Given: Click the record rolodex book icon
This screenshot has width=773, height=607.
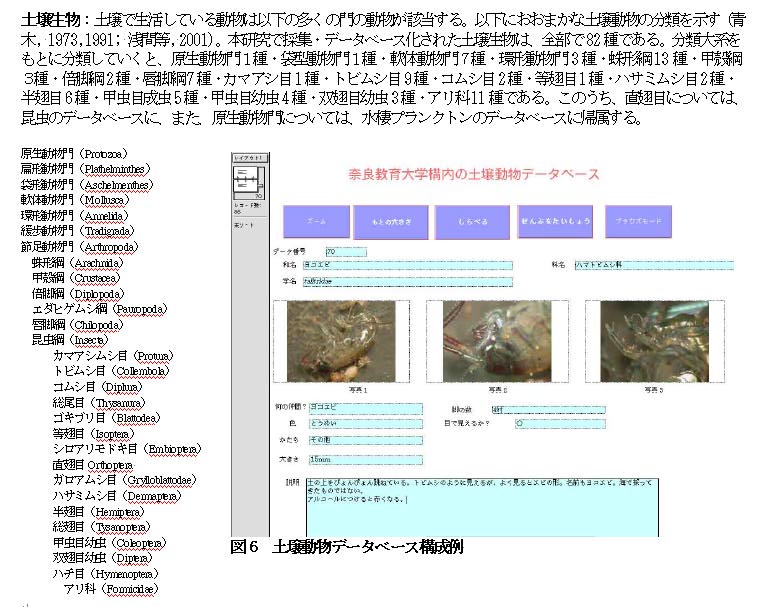Looking at the screenshot, I should (248, 179).
